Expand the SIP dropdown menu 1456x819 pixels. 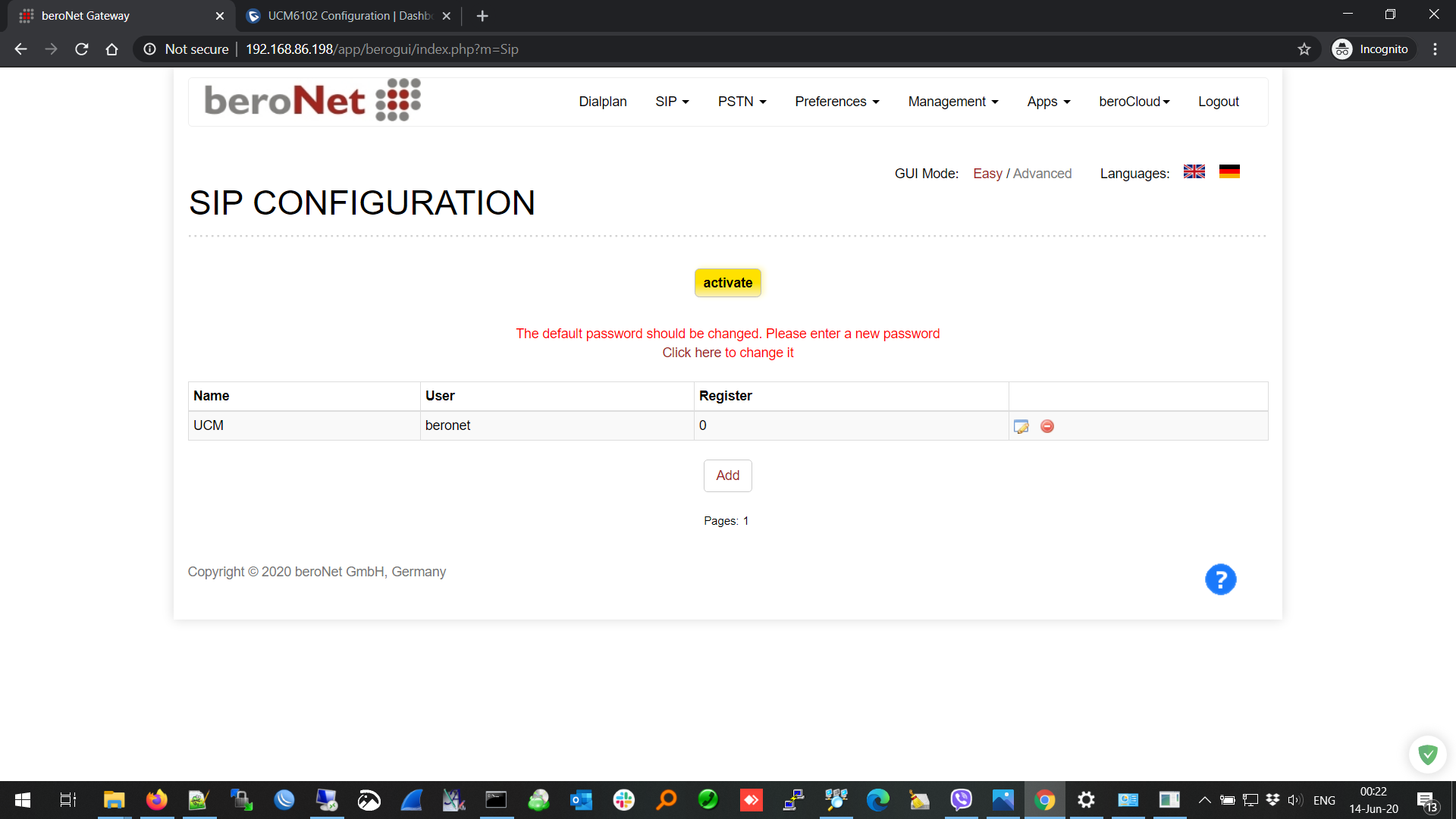pyautogui.click(x=672, y=102)
